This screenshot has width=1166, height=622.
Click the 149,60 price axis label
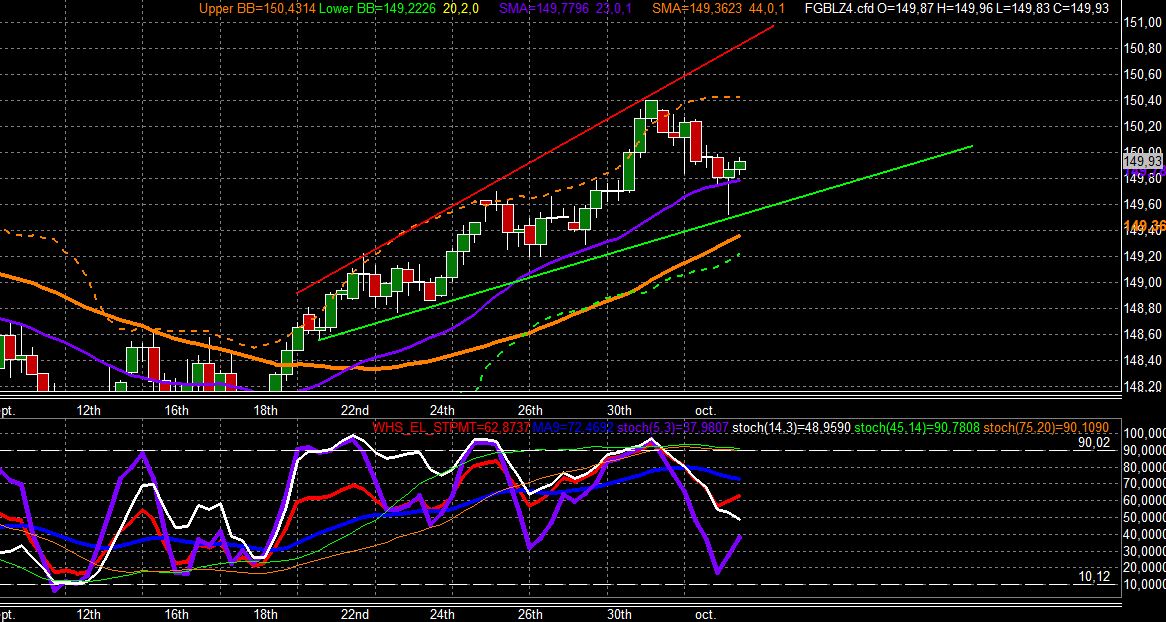[x=1144, y=205]
